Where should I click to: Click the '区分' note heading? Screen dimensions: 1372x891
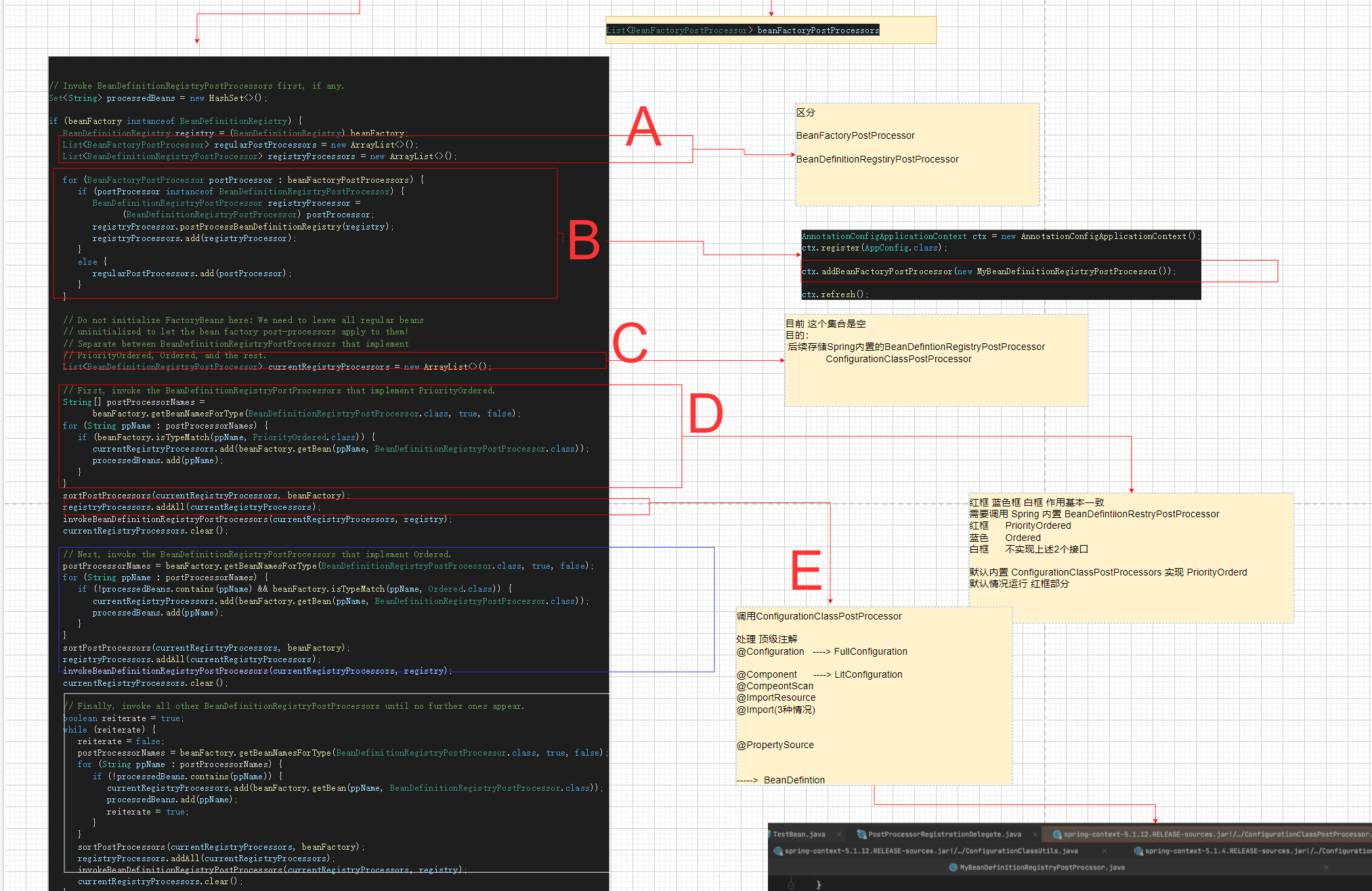[806, 112]
